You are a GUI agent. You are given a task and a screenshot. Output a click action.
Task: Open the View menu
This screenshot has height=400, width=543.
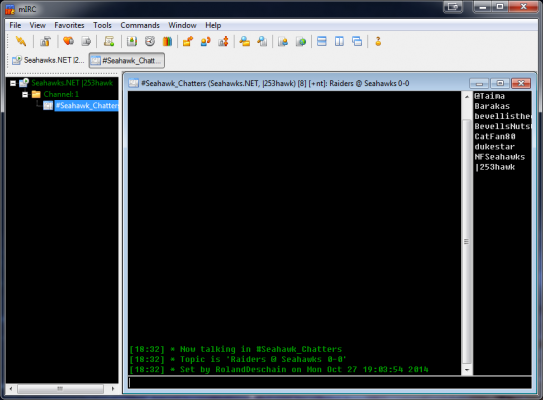point(37,25)
